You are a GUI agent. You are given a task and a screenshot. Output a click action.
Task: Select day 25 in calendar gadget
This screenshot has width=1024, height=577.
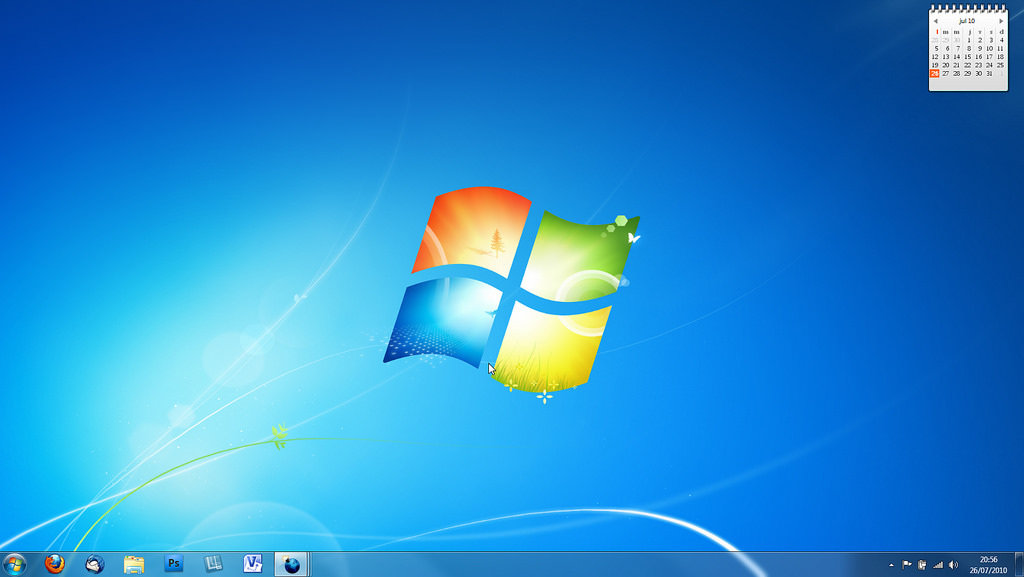[x=1000, y=65]
